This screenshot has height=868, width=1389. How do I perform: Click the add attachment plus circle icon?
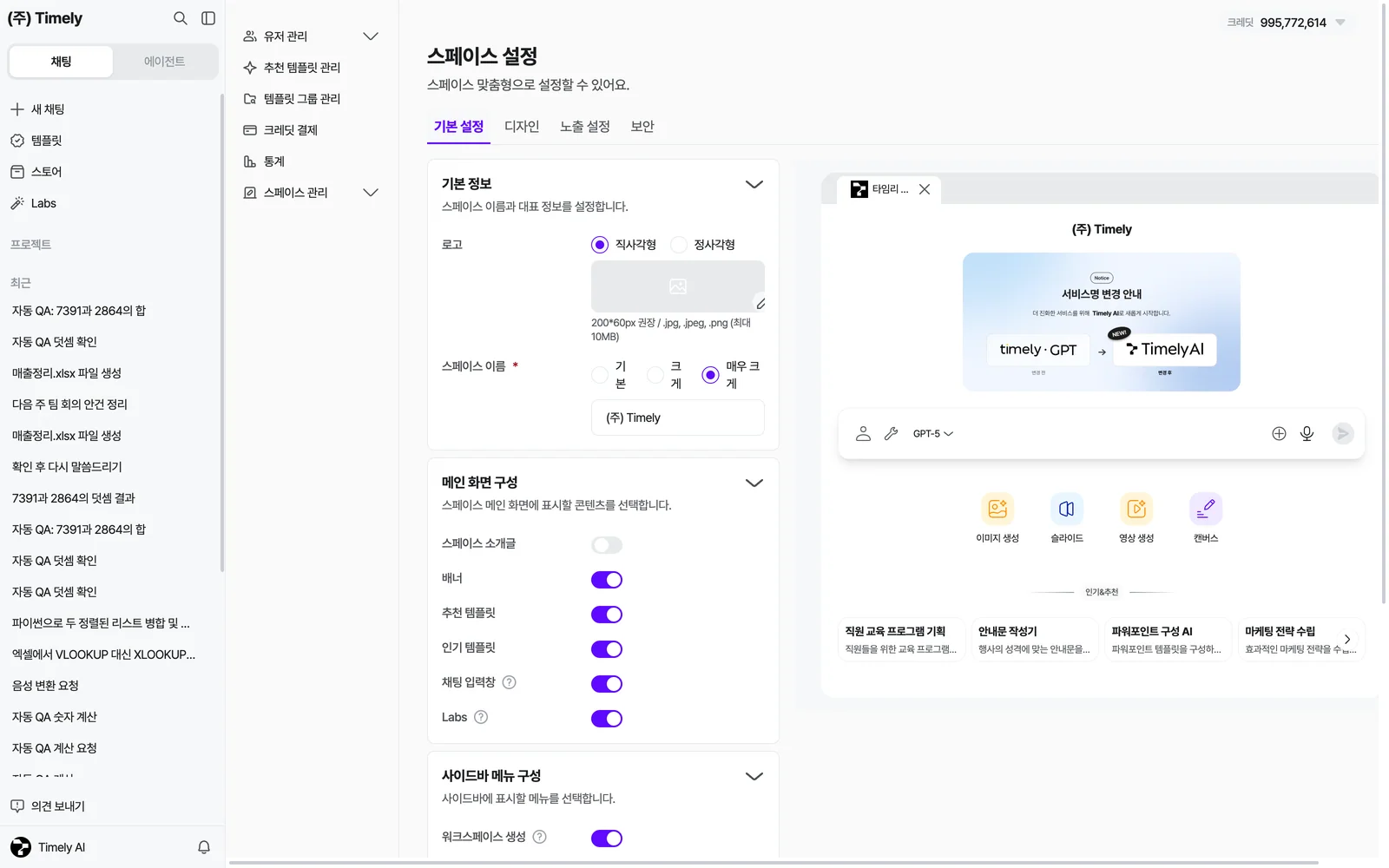click(1279, 433)
